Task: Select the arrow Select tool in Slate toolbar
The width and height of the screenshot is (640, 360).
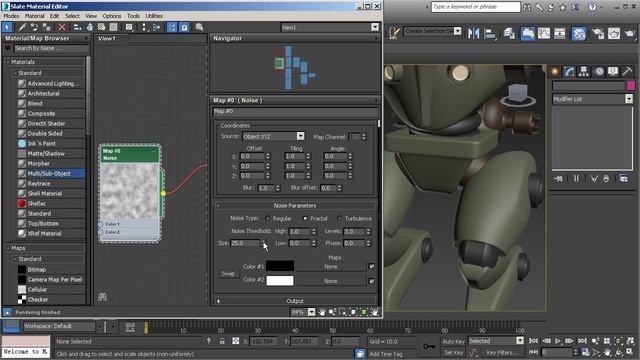Action: (7, 27)
